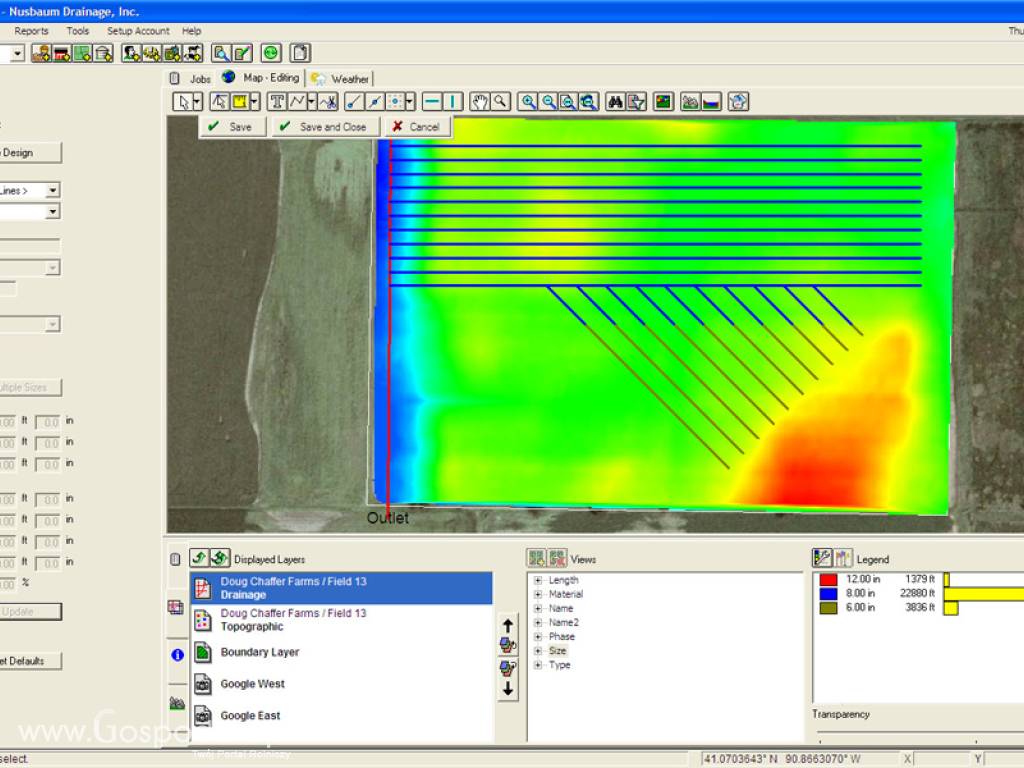
Task: Click the red 12.00 in legend swatch
Action: pos(828,579)
